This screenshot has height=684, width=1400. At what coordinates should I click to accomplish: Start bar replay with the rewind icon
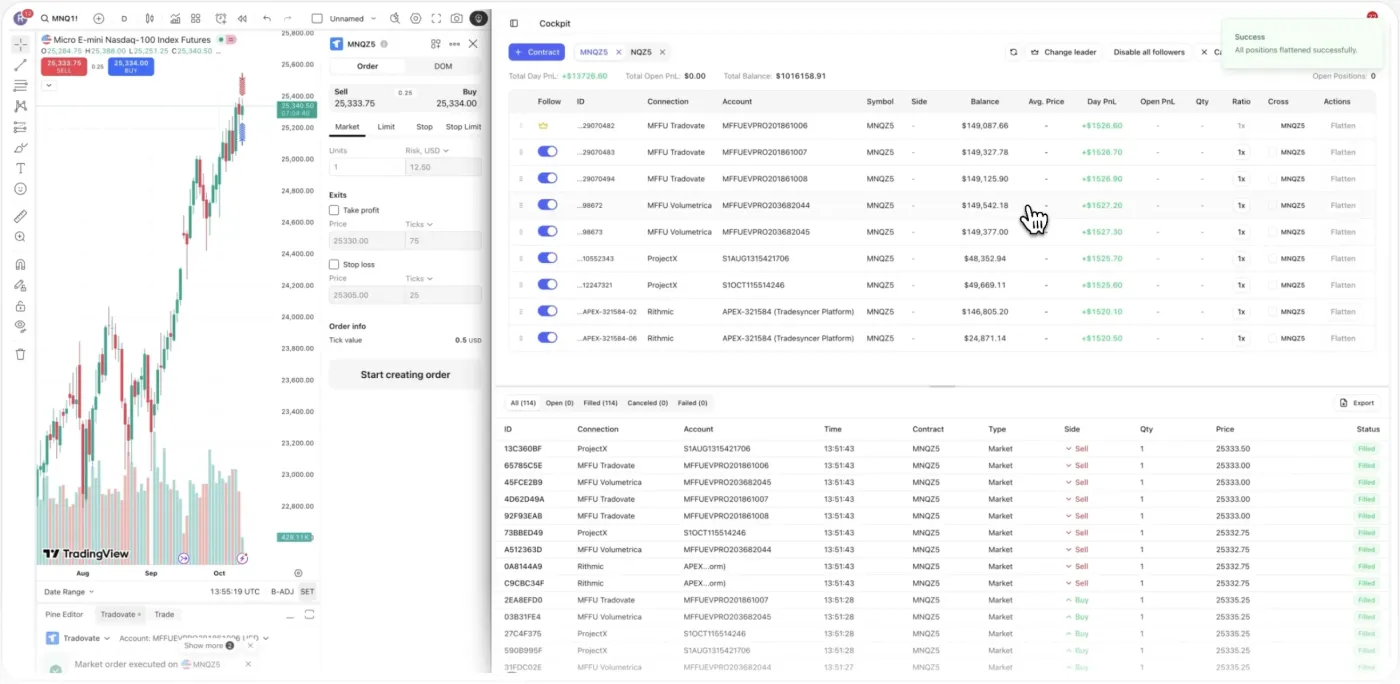[x=241, y=18]
